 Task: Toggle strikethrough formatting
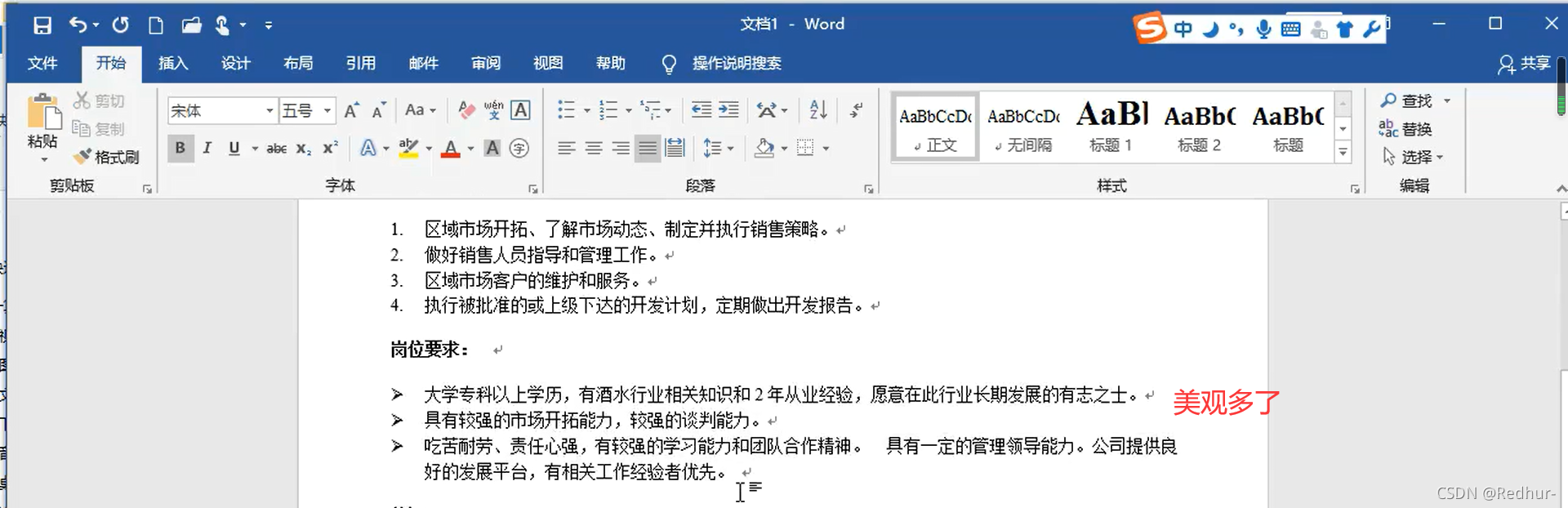pyautogui.click(x=277, y=149)
